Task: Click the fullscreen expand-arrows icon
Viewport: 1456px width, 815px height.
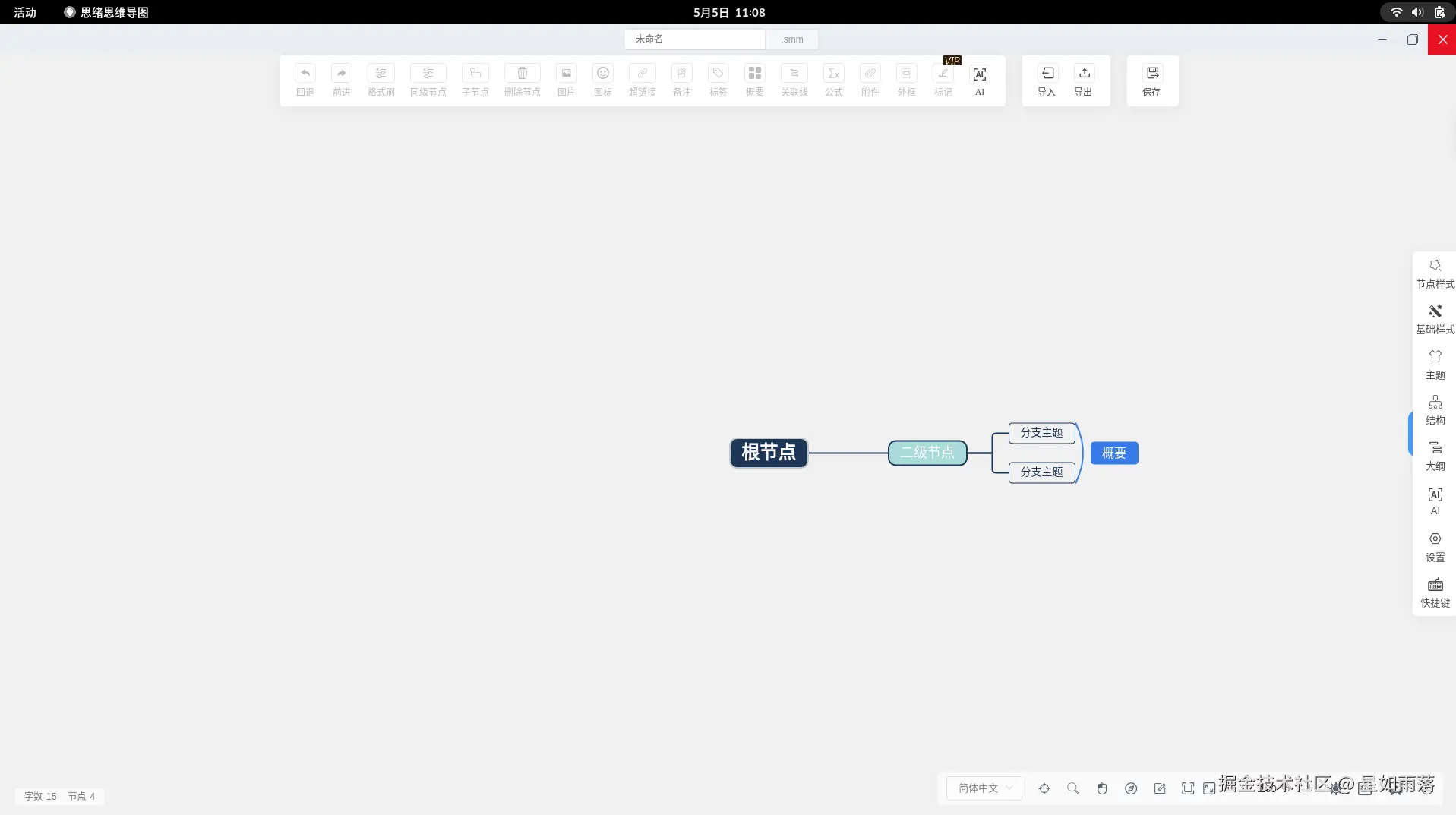Action: pos(1209,788)
